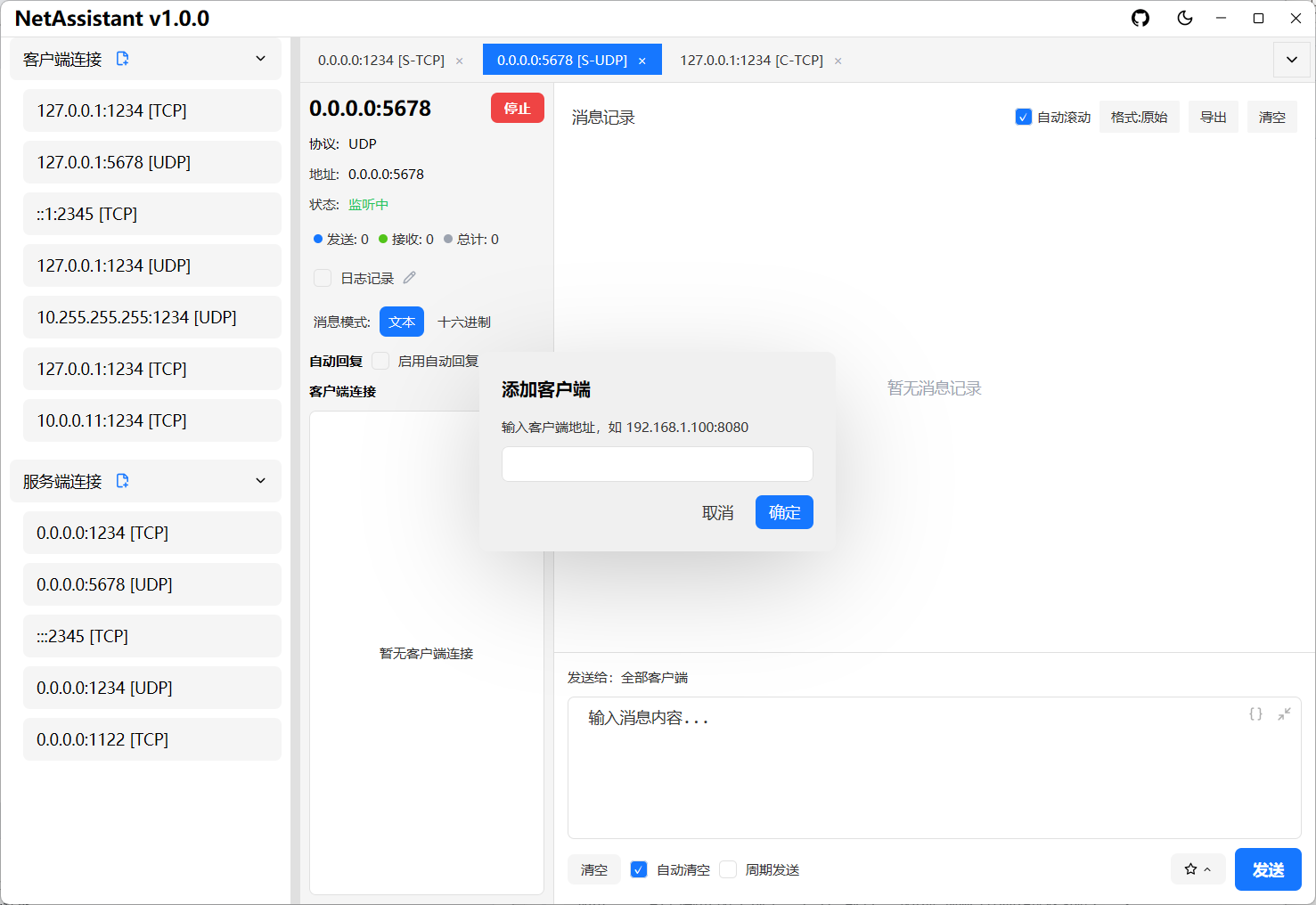
Task: Toggle dark mode moon icon
Action: [1185, 18]
